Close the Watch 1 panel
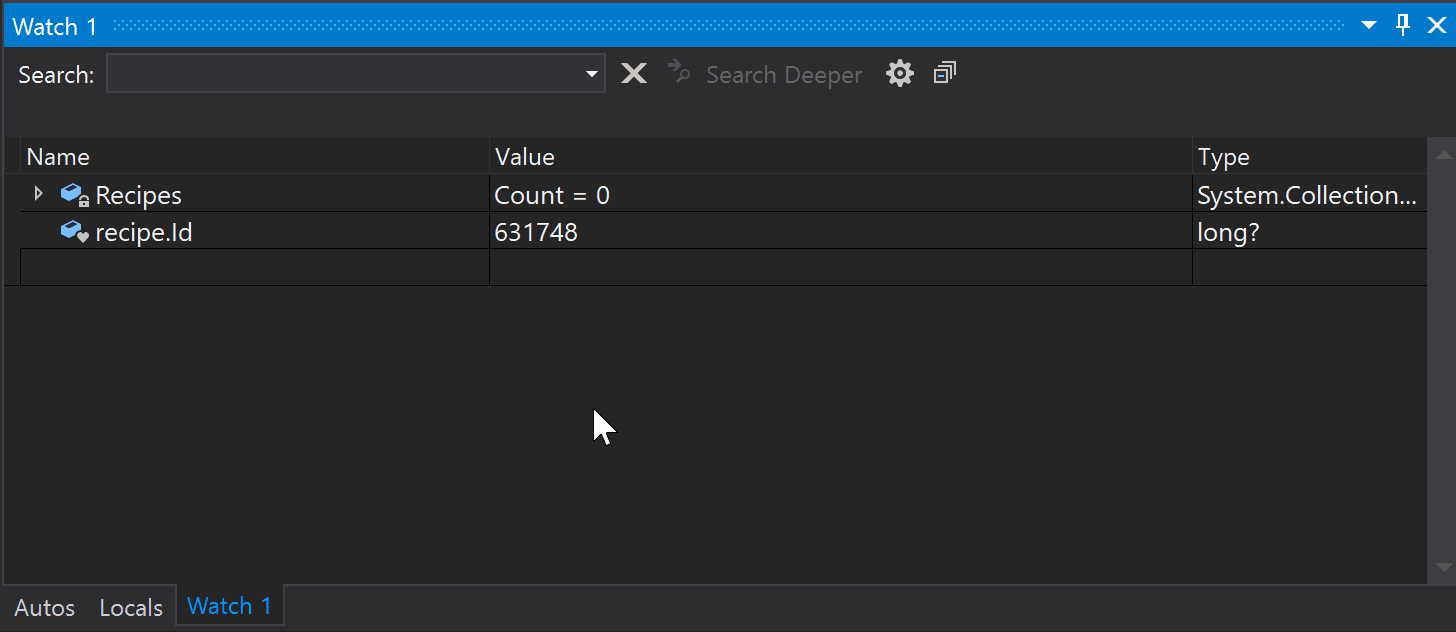The width and height of the screenshot is (1456, 632). click(x=1436, y=25)
